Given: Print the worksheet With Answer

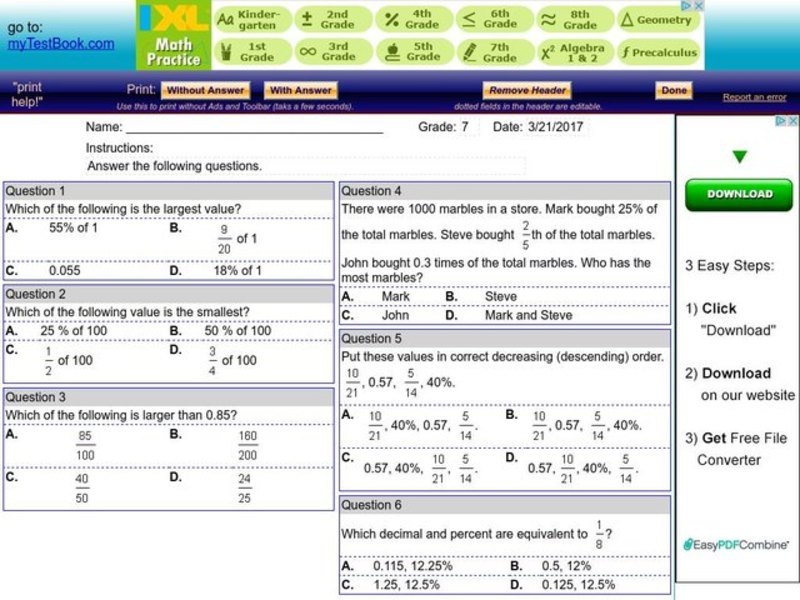Looking at the screenshot, I should (x=300, y=89).
